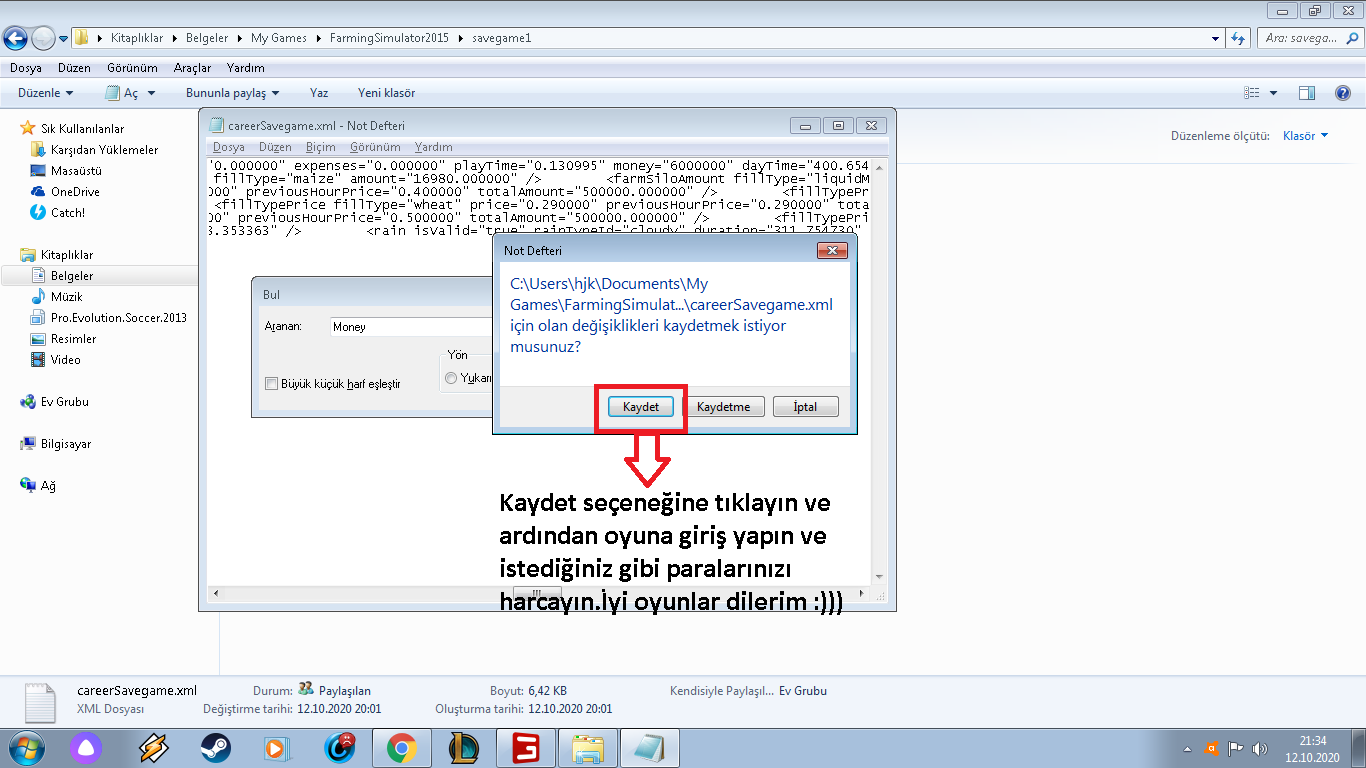Open Notepad's Dosya menu
Screen dimensions: 1366x768
click(228, 147)
